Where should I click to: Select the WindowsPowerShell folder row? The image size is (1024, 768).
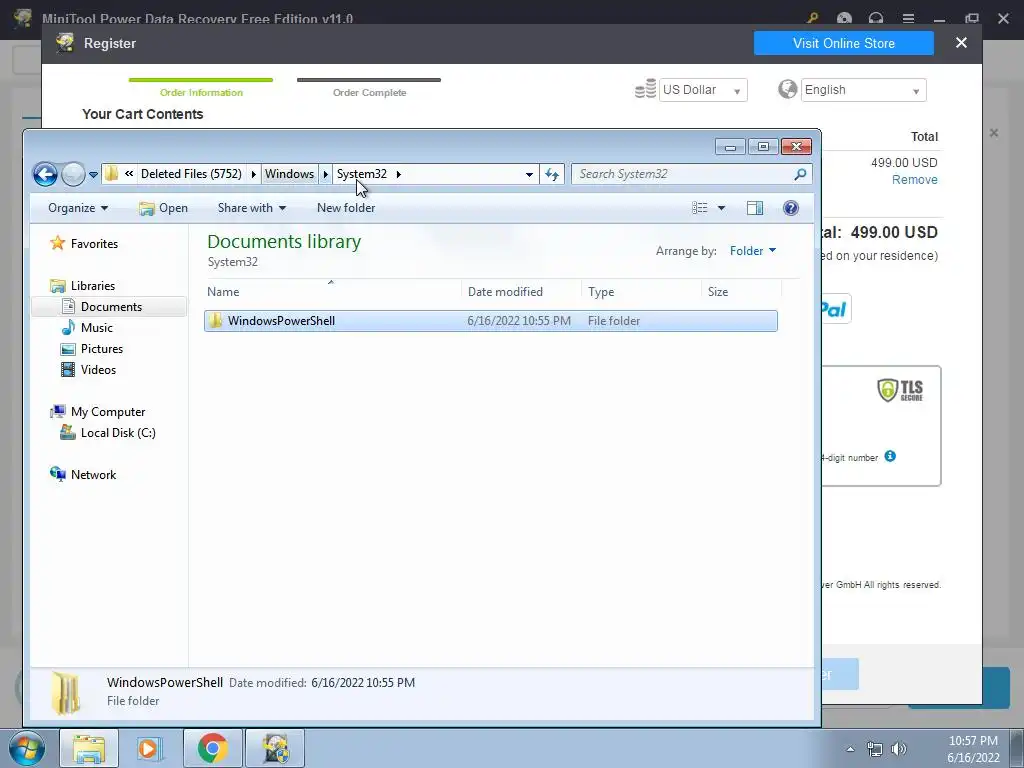pos(490,321)
